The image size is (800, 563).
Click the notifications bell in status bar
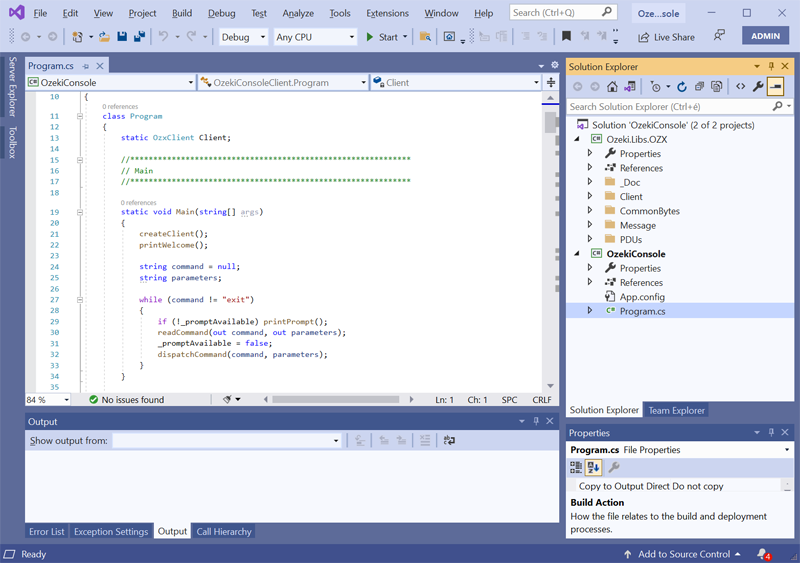point(763,554)
